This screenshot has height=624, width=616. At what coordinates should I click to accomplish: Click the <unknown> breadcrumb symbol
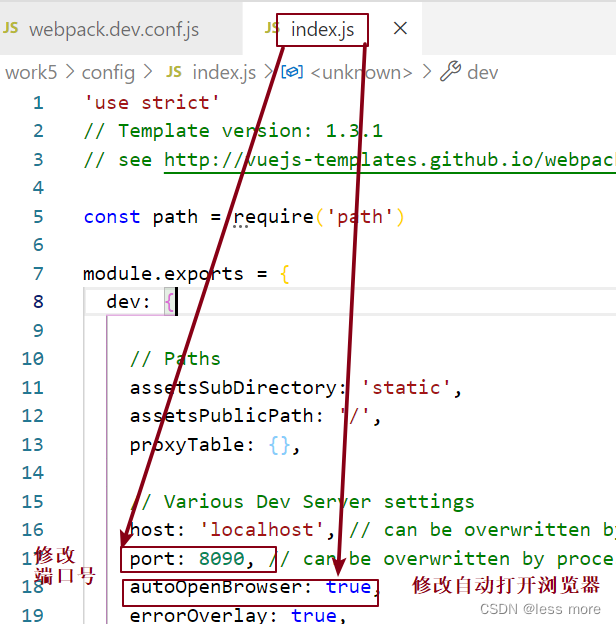tap(361, 72)
